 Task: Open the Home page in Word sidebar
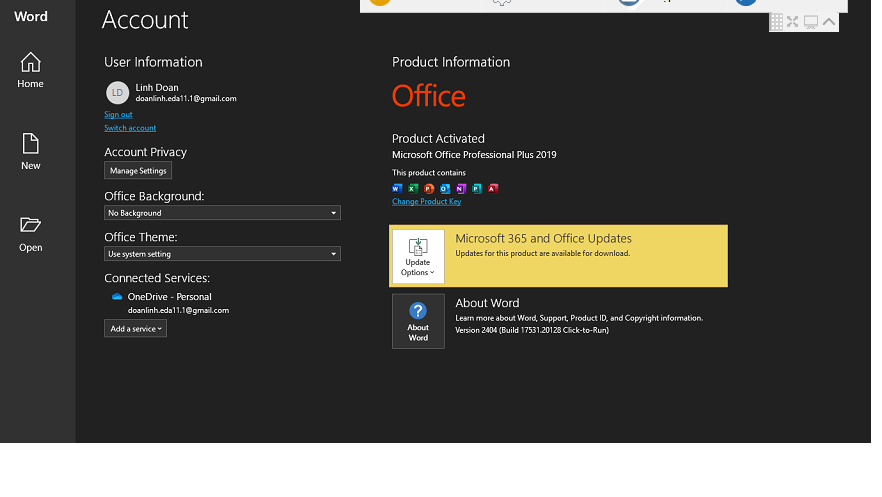[30, 70]
